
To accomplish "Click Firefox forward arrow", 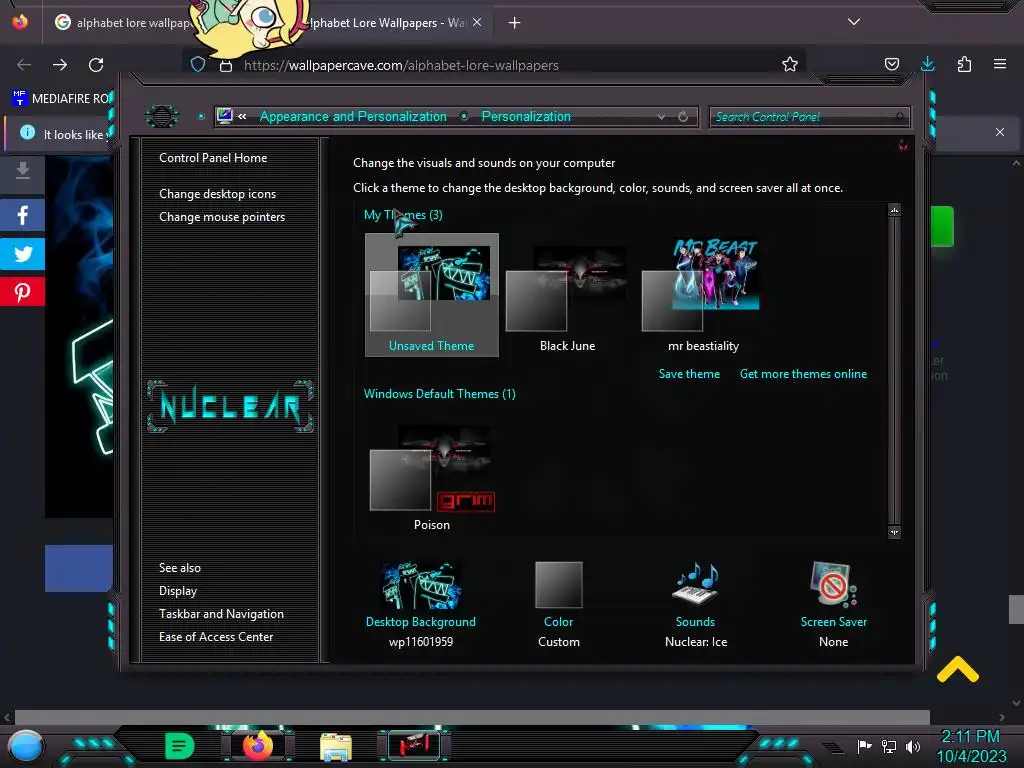I will pyautogui.click(x=60, y=65).
